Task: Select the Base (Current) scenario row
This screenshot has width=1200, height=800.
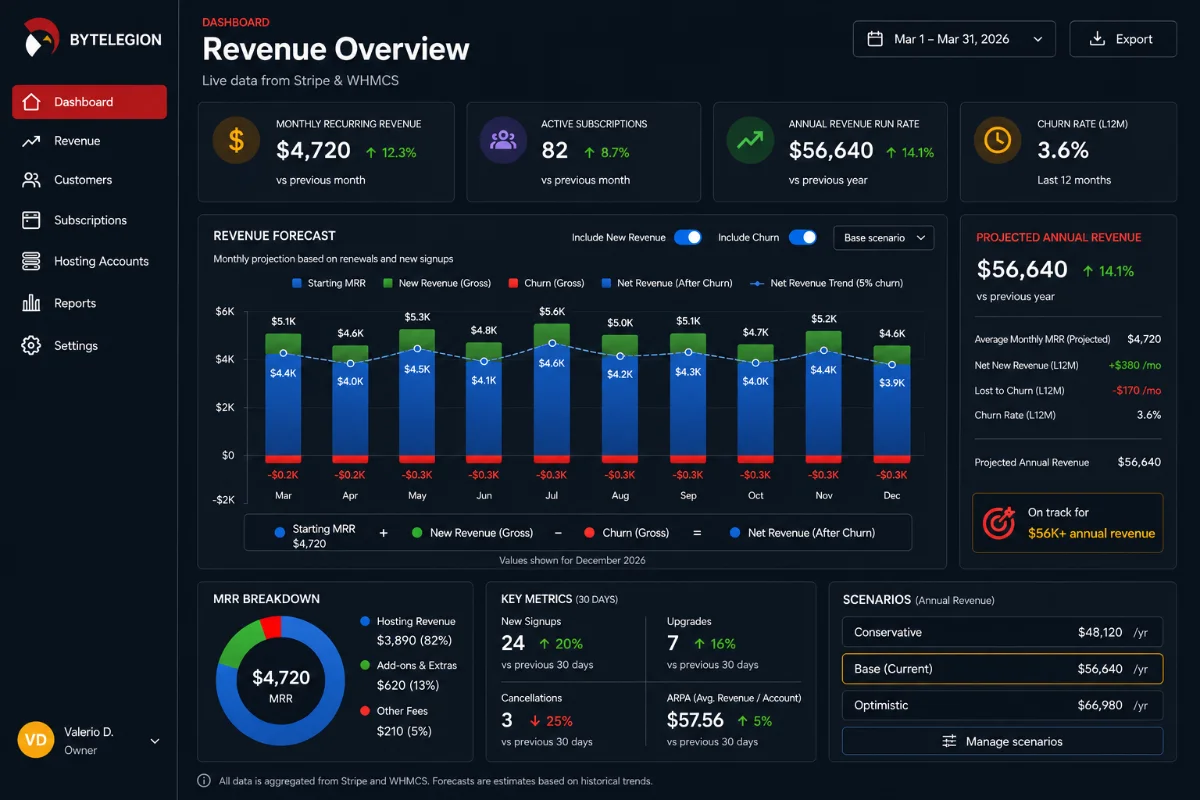Action: pyautogui.click(x=1002, y=668)
